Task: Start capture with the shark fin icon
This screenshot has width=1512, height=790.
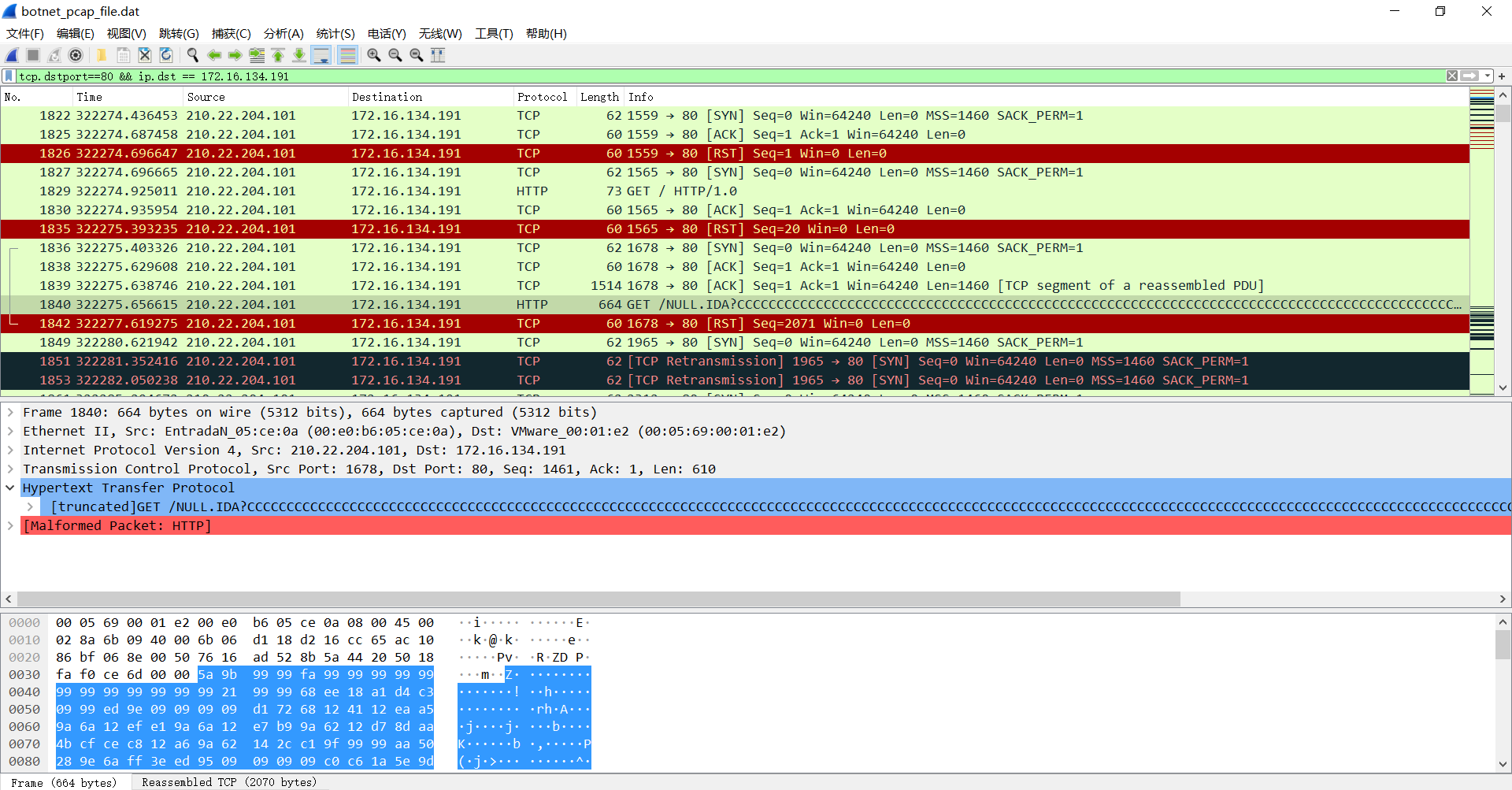Action: point(12,55)
